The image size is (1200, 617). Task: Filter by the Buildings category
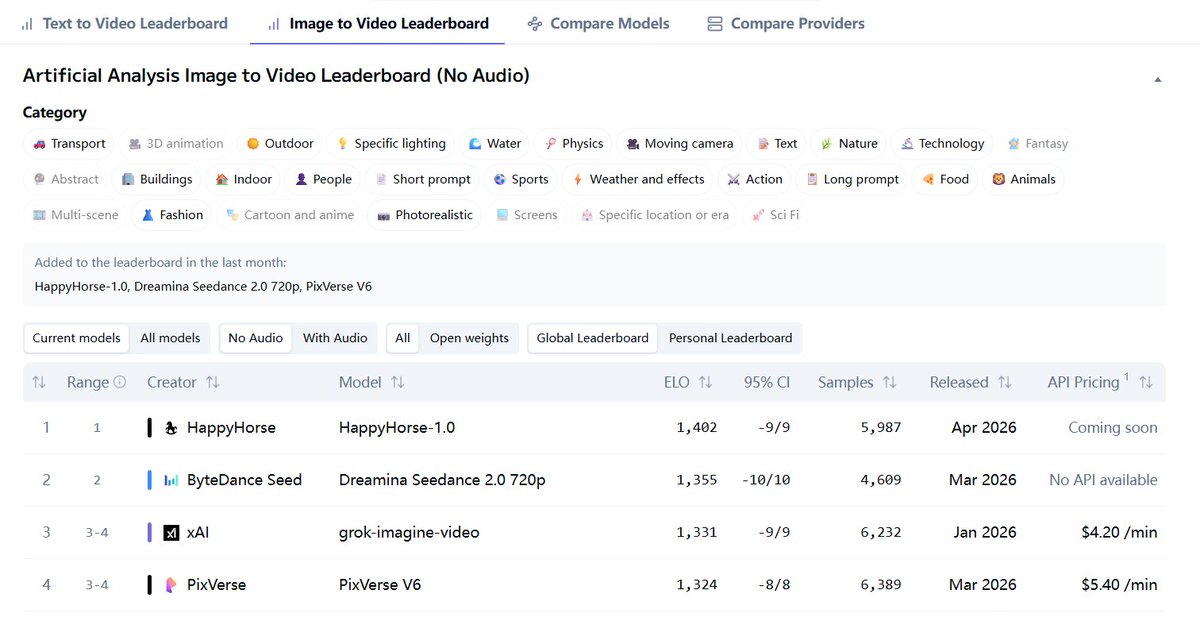click(x=157, y=179)
